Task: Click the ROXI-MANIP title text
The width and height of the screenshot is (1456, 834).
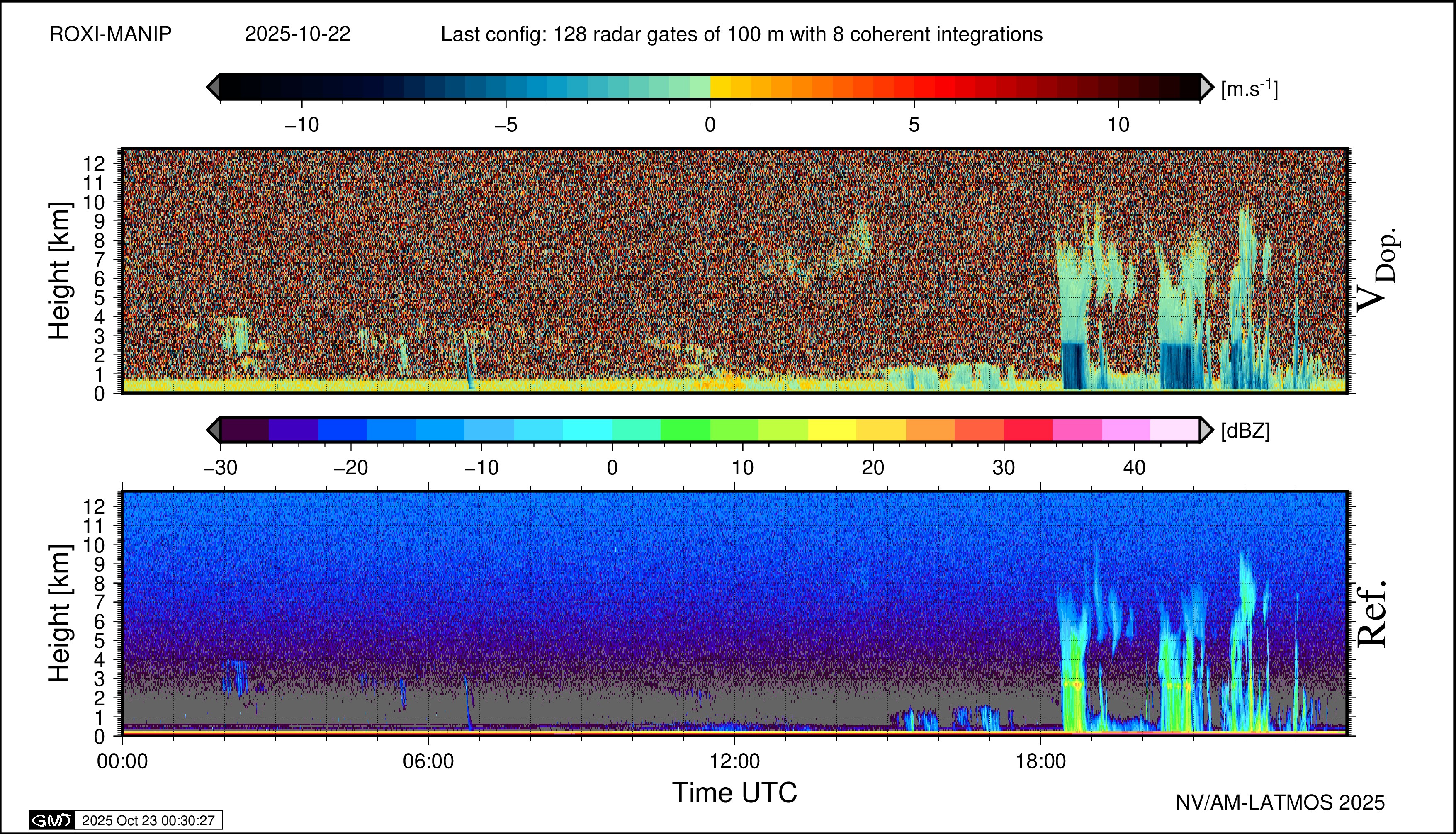Action: pos(111,34)
